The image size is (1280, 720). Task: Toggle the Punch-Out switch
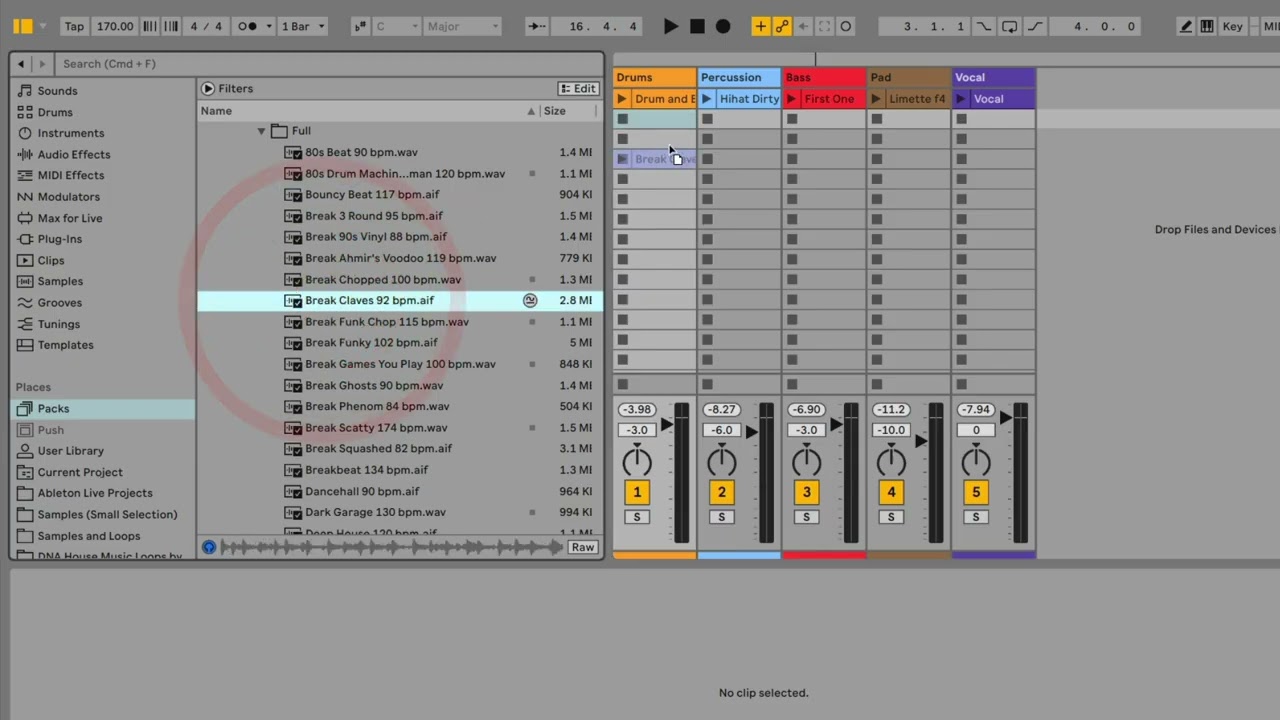(1035, 26)
